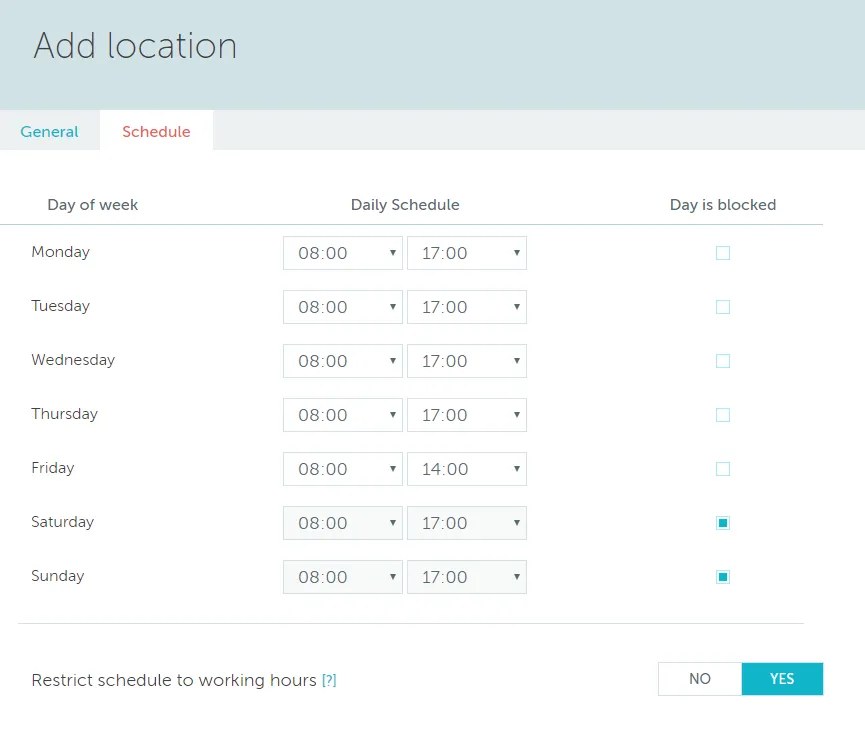865x739 pixels.
Task: Open the Monday end time dropdown
Action: [x=466, y=253]
